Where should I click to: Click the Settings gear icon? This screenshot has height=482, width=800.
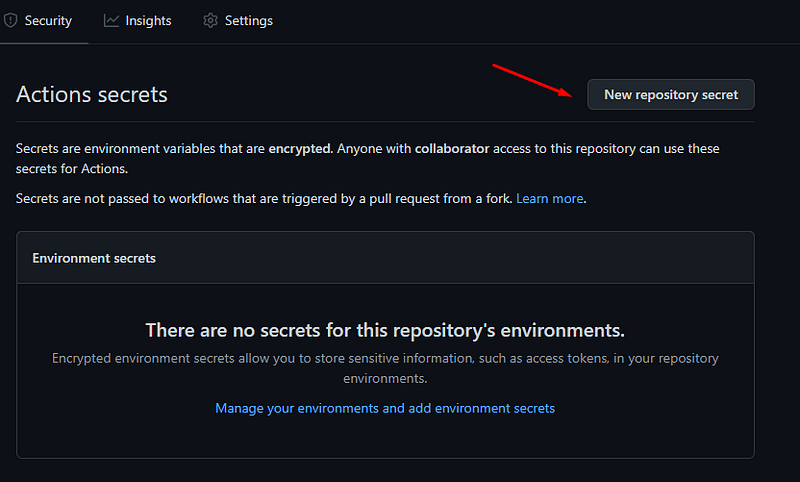pyautogui.click(x=210, y=21)
